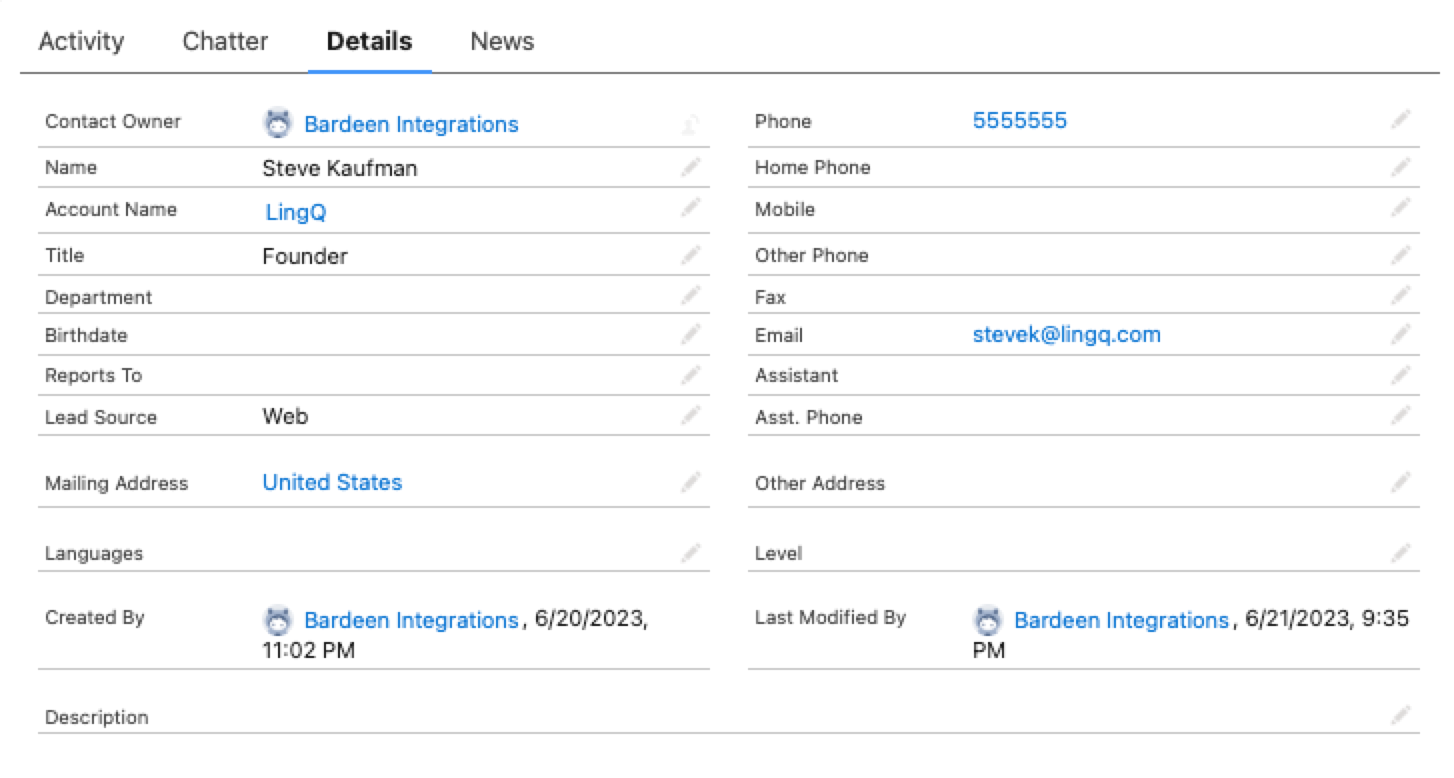Edit Home Phone pencil icon
The width and height of the screenshot is (1454, 778).
(x=1401, y=167)
